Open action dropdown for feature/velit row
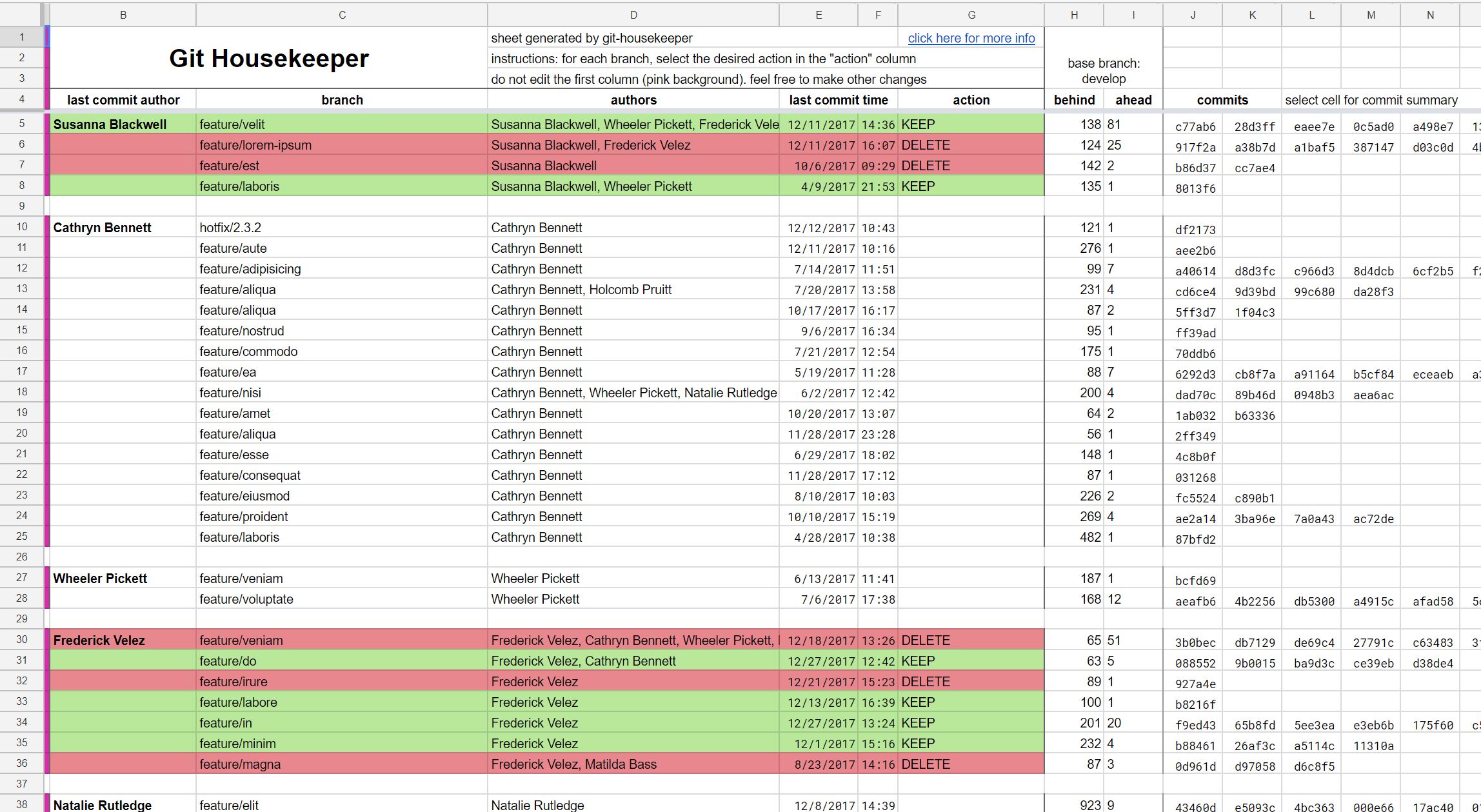This screenshot has width=1481, height=812. (x=971, y=124)
